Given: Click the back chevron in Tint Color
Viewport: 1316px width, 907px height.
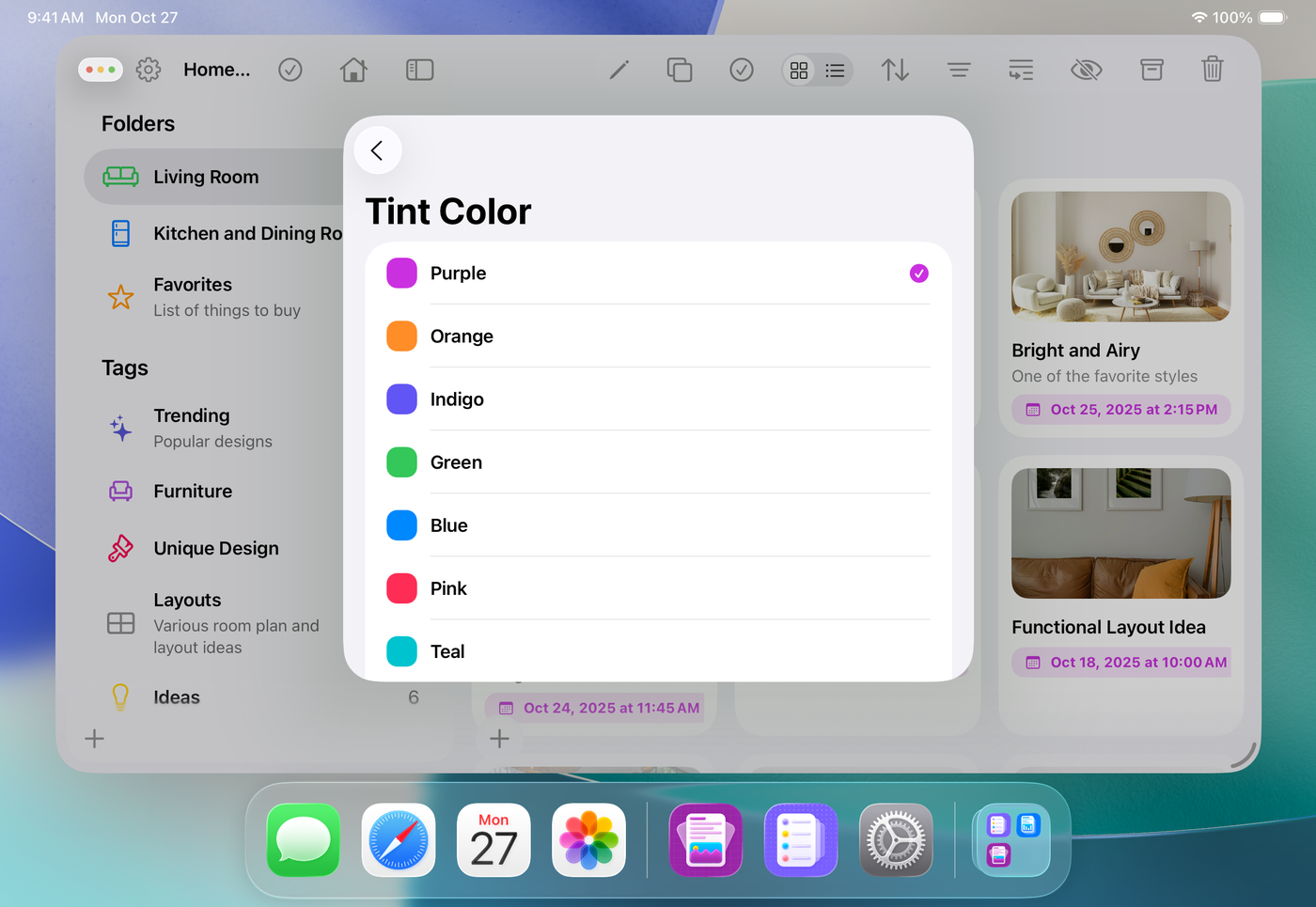Looking at the screenshot, I should coord(377,150).
